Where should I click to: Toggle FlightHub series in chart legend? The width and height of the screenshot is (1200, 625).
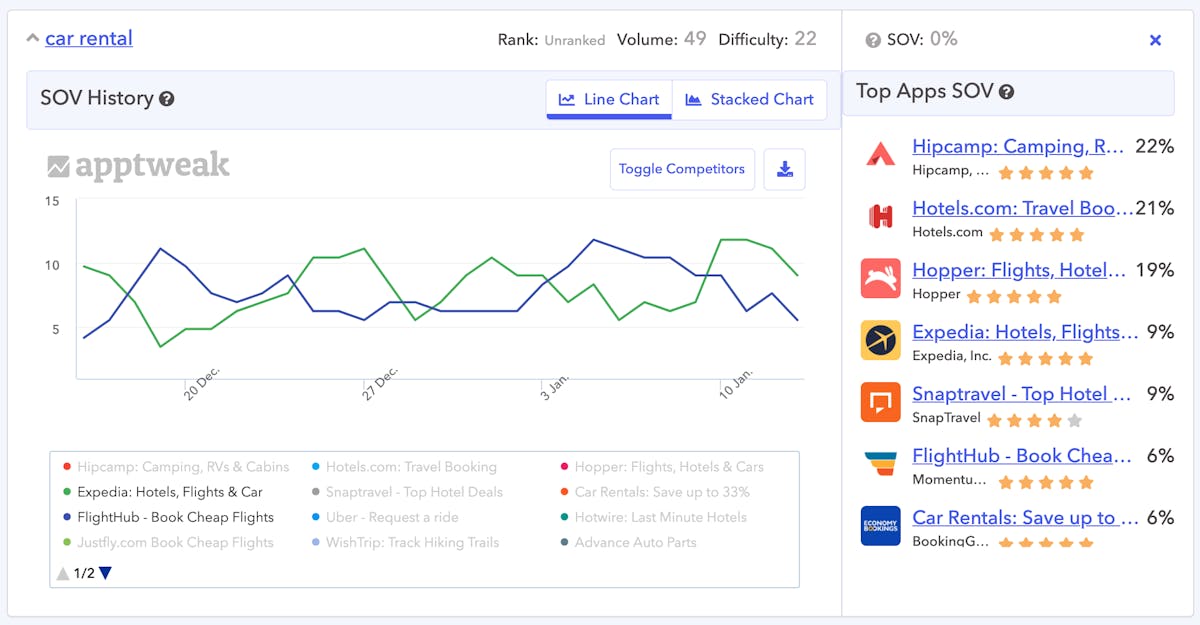coord(175,517)
